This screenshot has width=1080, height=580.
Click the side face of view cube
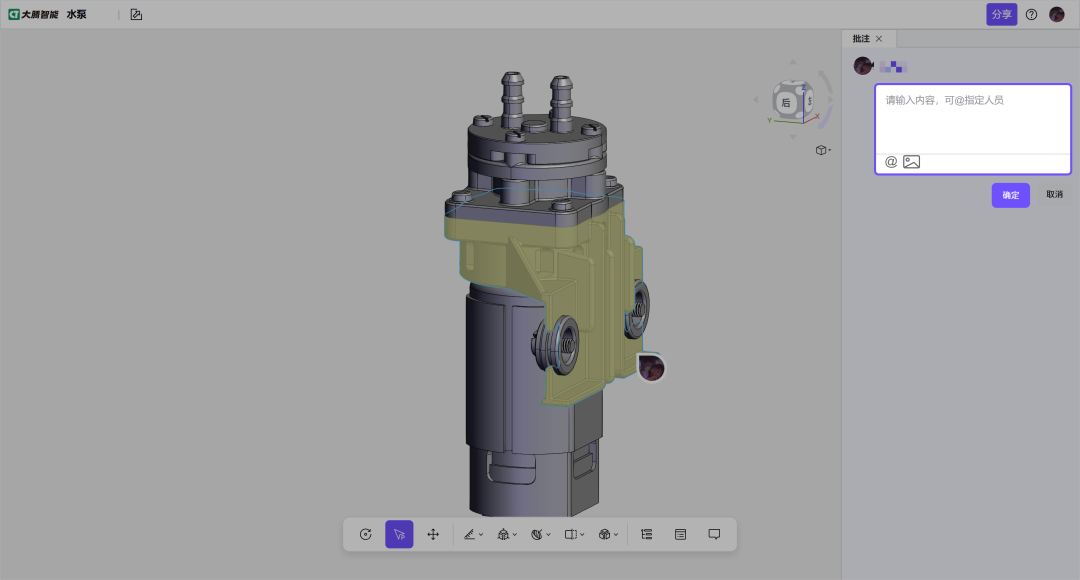click(x=809, y=101)
